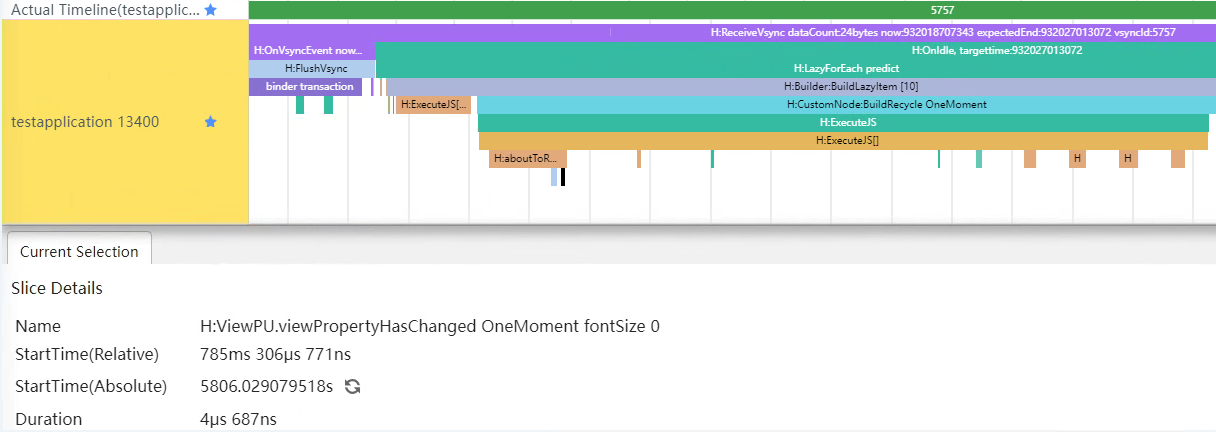
Task: Select the H:LazyForEach predict slice
Action: coord(795,68)
